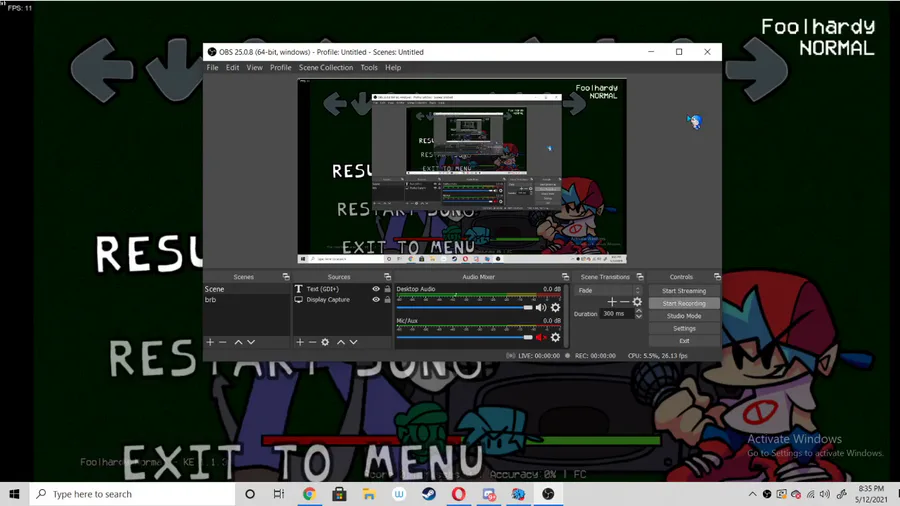Move scene up in Scenes list
Viewport: 900px width, 506px height.
[x=238, y=342]
